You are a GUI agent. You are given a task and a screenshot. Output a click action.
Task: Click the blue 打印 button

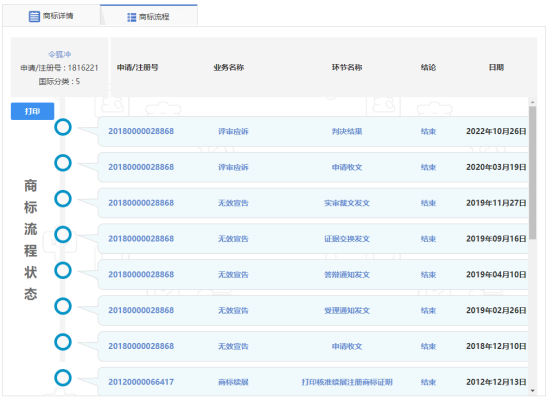click(x=33, y=111)
